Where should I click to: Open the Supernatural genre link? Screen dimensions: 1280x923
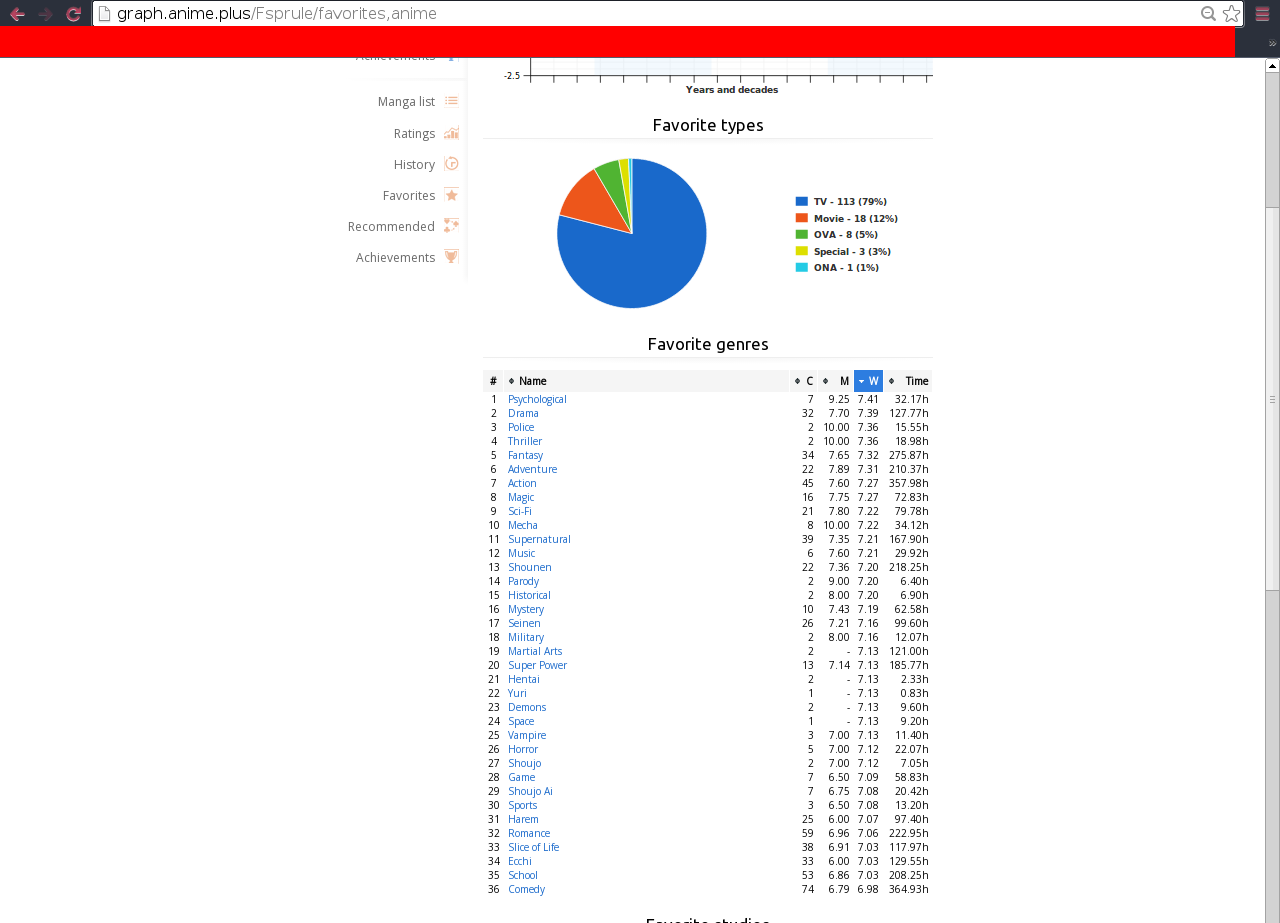tap(539, 540)
